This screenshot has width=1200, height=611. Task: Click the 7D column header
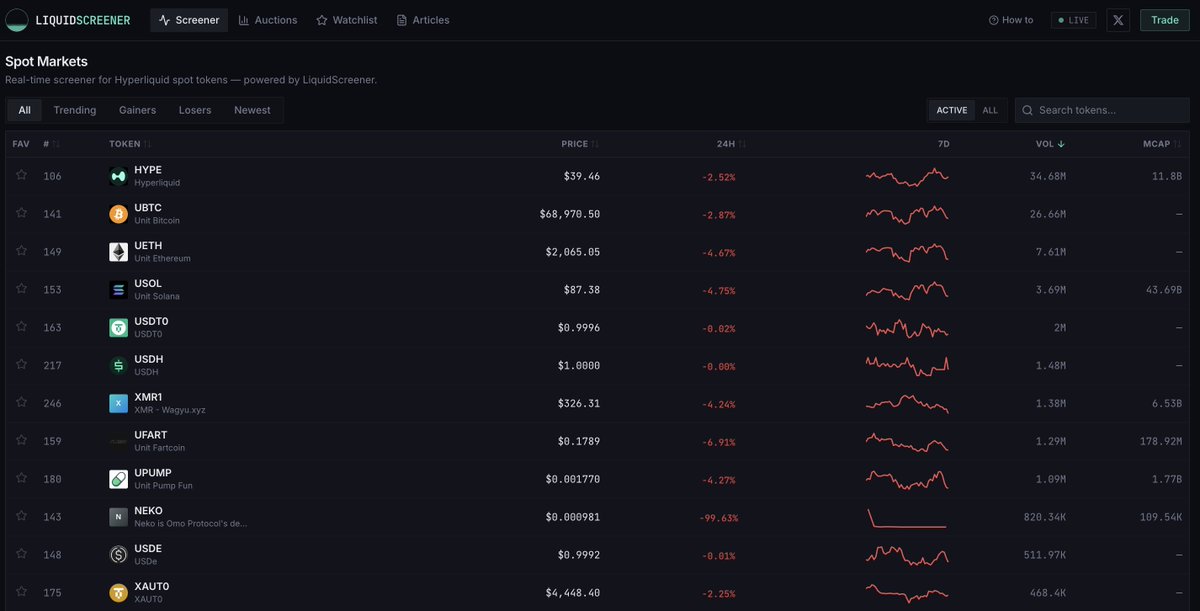944,144
